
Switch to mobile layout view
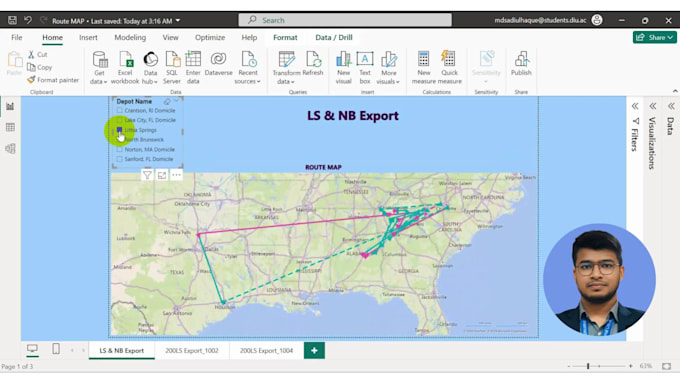click(56, 349)
